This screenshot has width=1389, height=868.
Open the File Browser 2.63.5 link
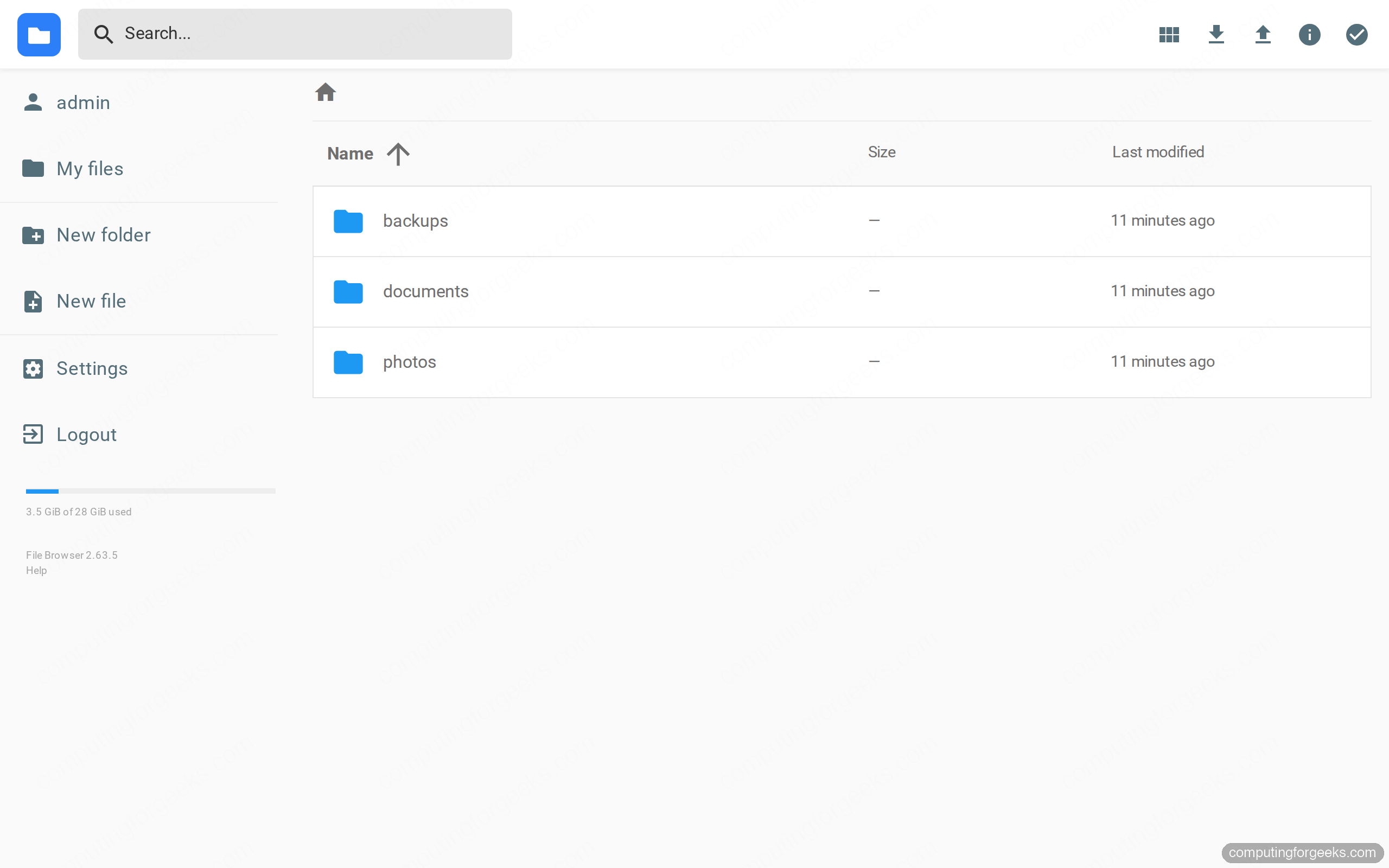tap(72, 555)
